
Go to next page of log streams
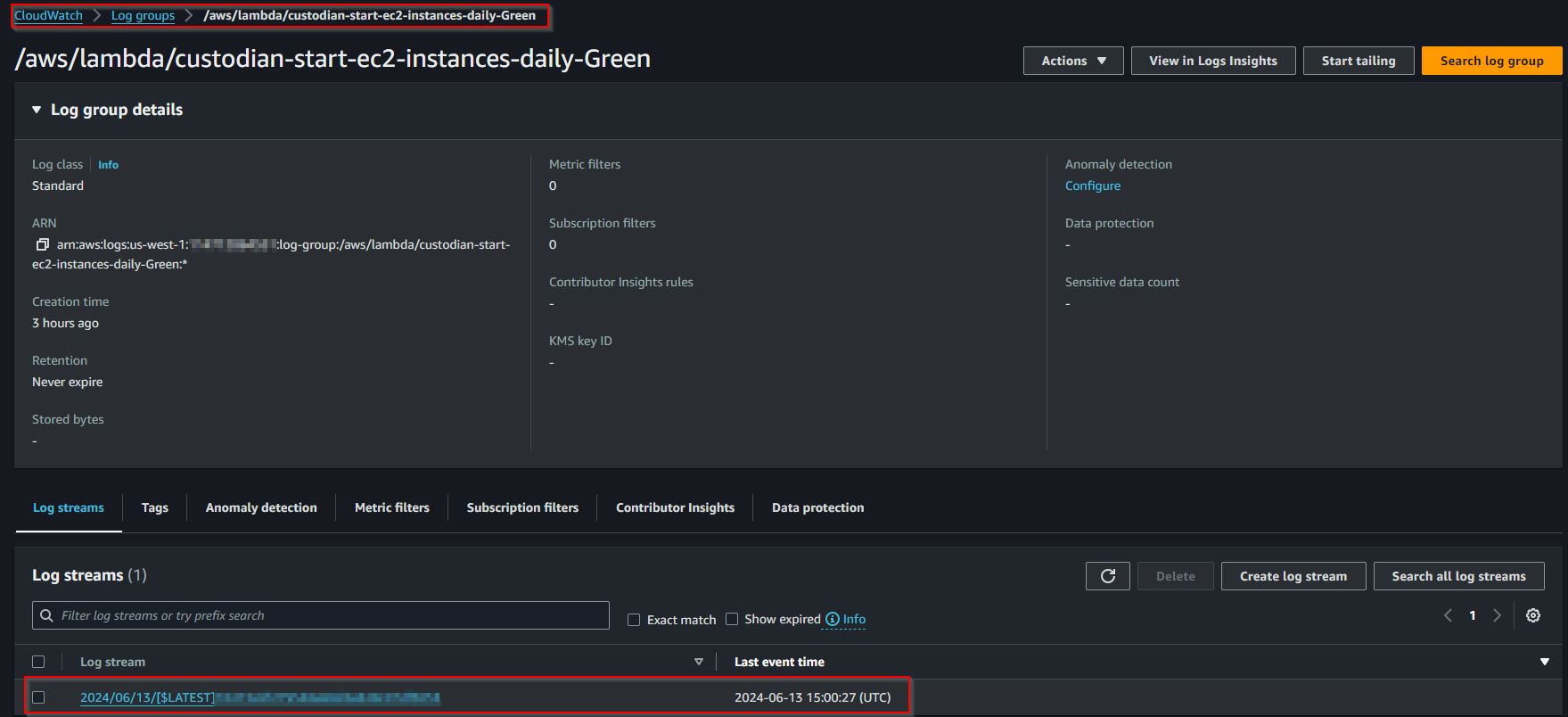pos(1498,615)
